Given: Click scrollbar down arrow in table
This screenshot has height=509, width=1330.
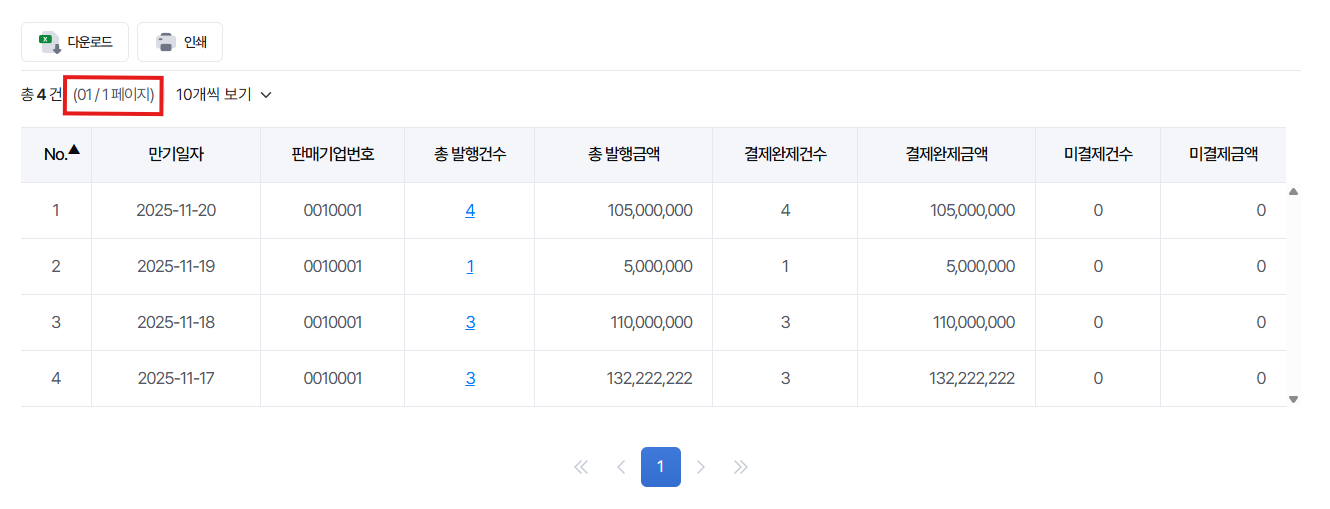Looking at the screenshot, I should tap(1293, 399).
